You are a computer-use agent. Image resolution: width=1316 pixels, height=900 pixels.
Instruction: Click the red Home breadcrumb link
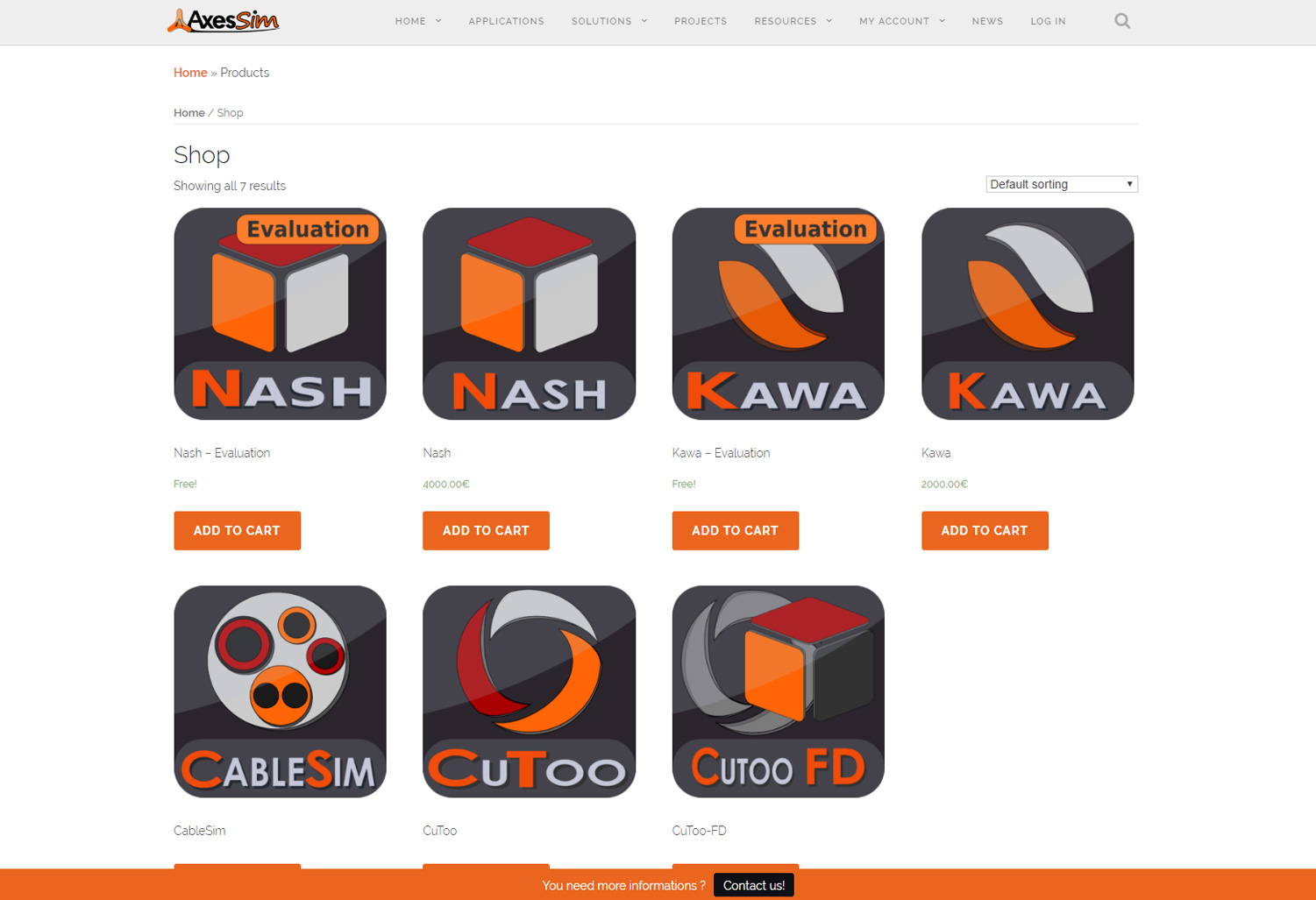coord(190,73)
